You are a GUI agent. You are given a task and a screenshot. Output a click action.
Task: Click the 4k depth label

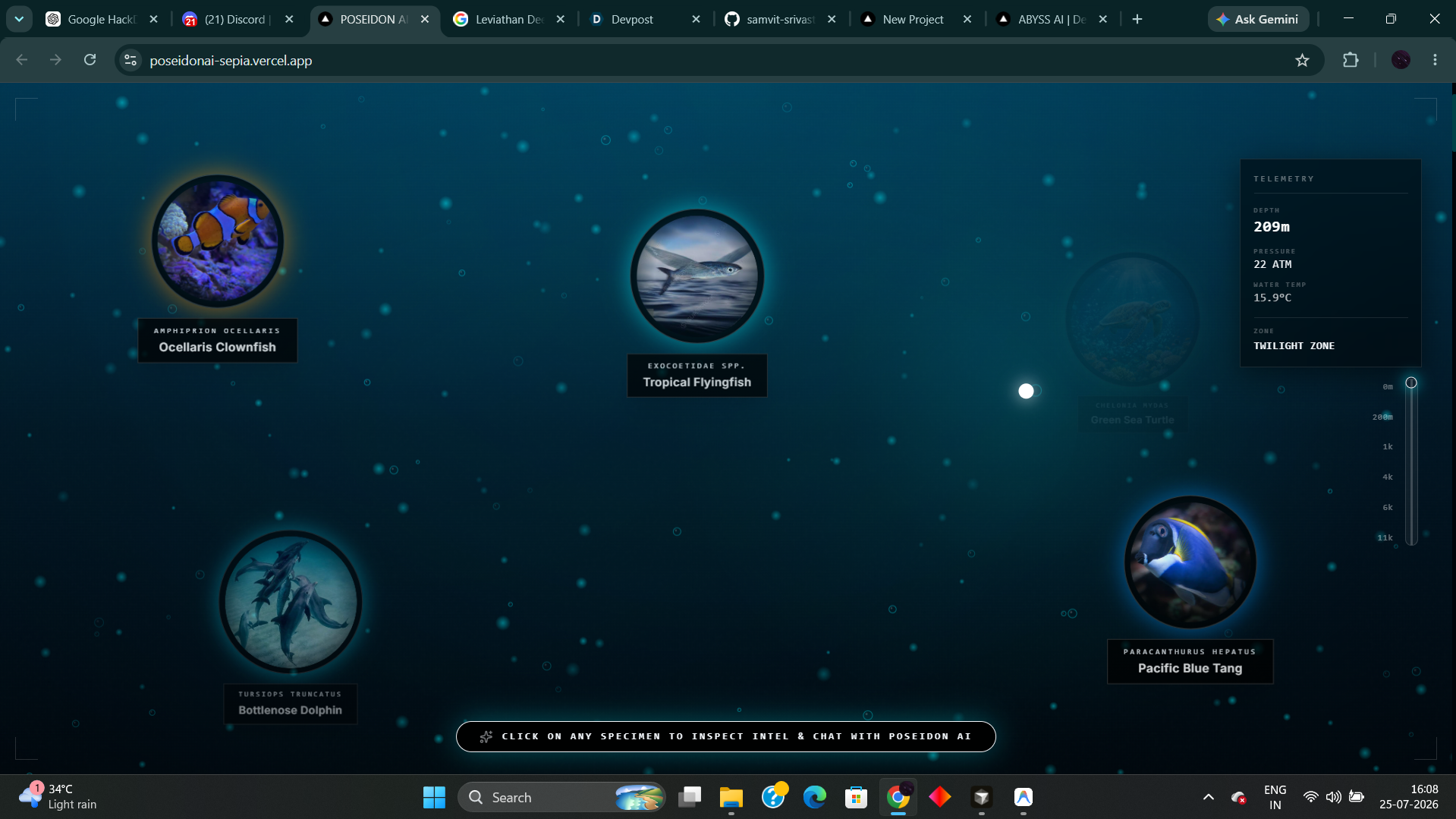coord(1388,477)
